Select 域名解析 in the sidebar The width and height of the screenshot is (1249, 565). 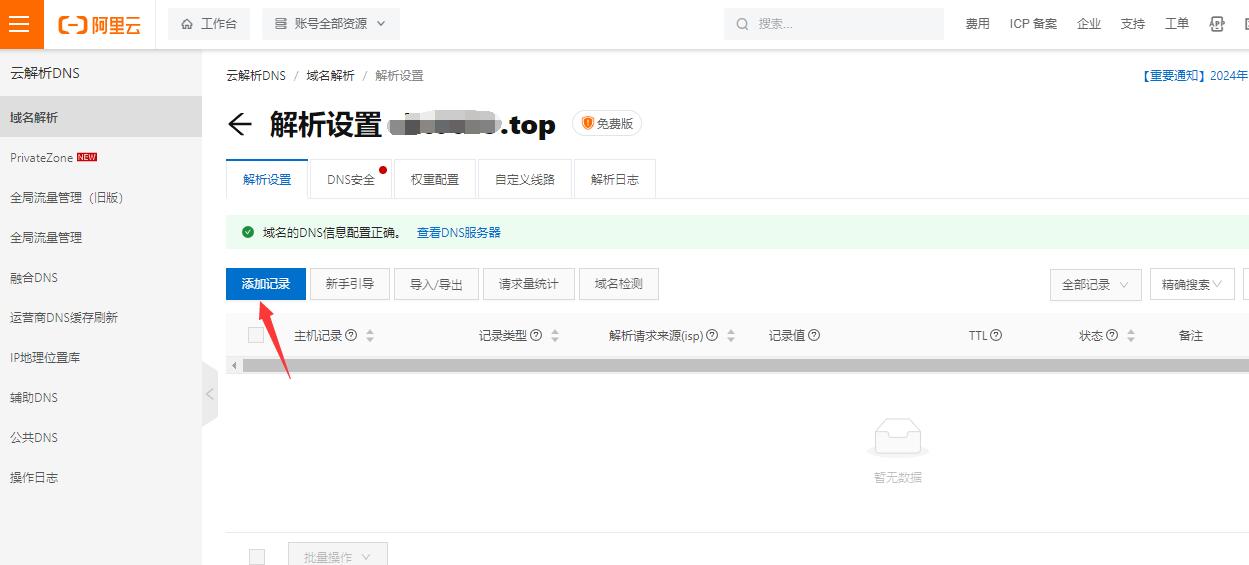pos(101,117)
